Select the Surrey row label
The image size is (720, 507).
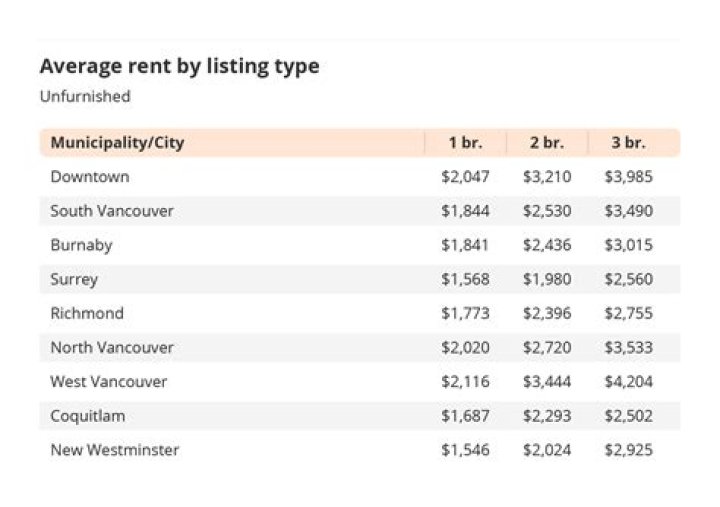(74, 279)
